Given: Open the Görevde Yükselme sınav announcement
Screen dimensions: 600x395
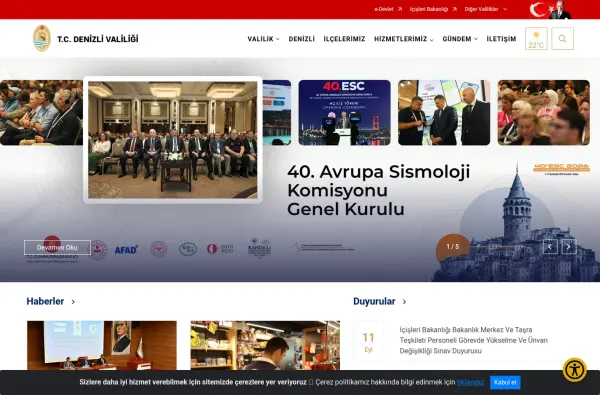Looking at the screenshot, I should point(473,340).
